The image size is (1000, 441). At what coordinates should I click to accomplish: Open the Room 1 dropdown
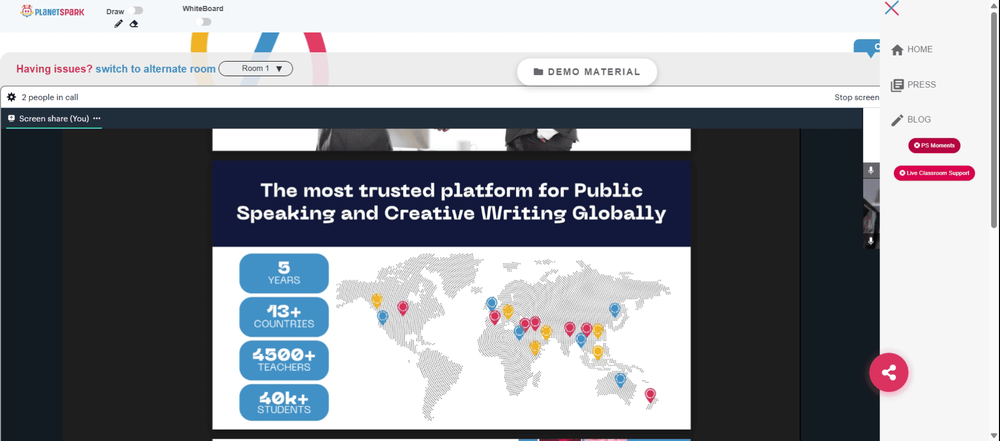[x=256, y=68]
